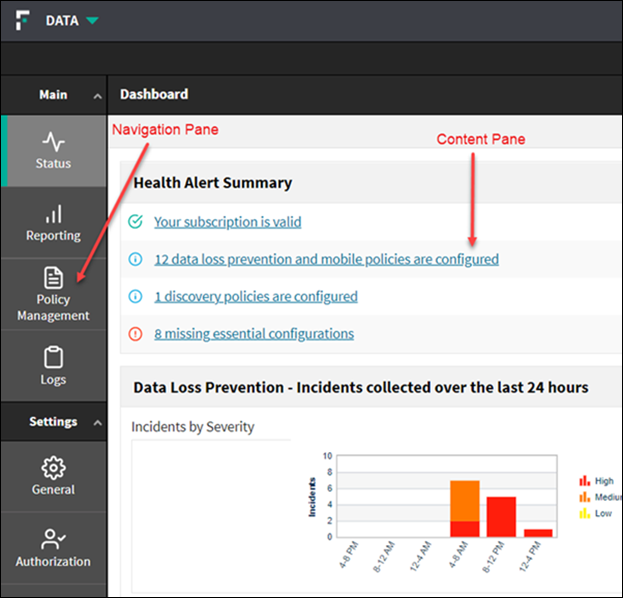This screenshot has width=623, height=598.
Task: Open the DATA module dropdown arrow
Action: (x=92, y=21)
